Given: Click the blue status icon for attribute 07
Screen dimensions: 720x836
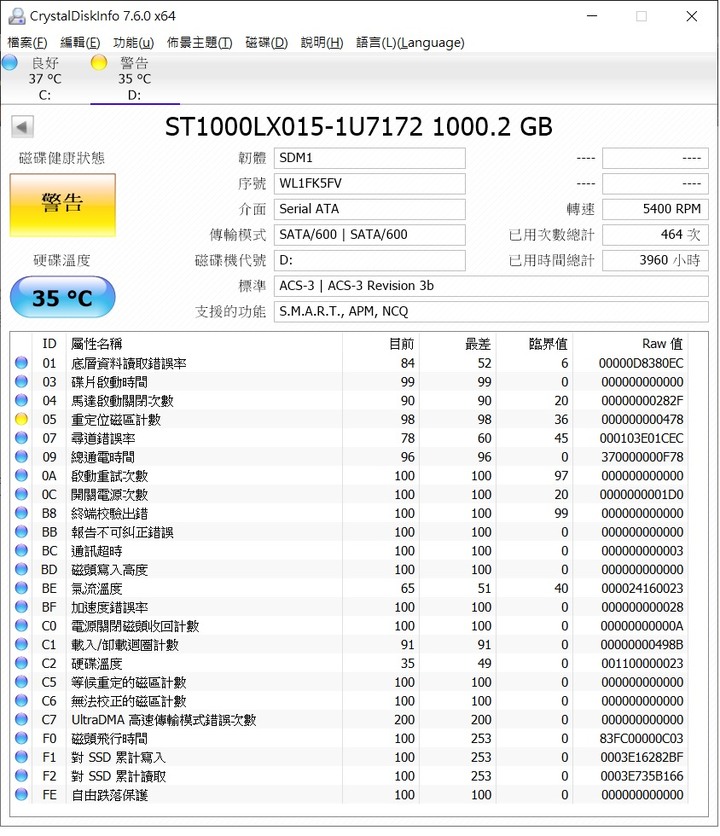Looking at the screenshot, I should click(21, 438).
